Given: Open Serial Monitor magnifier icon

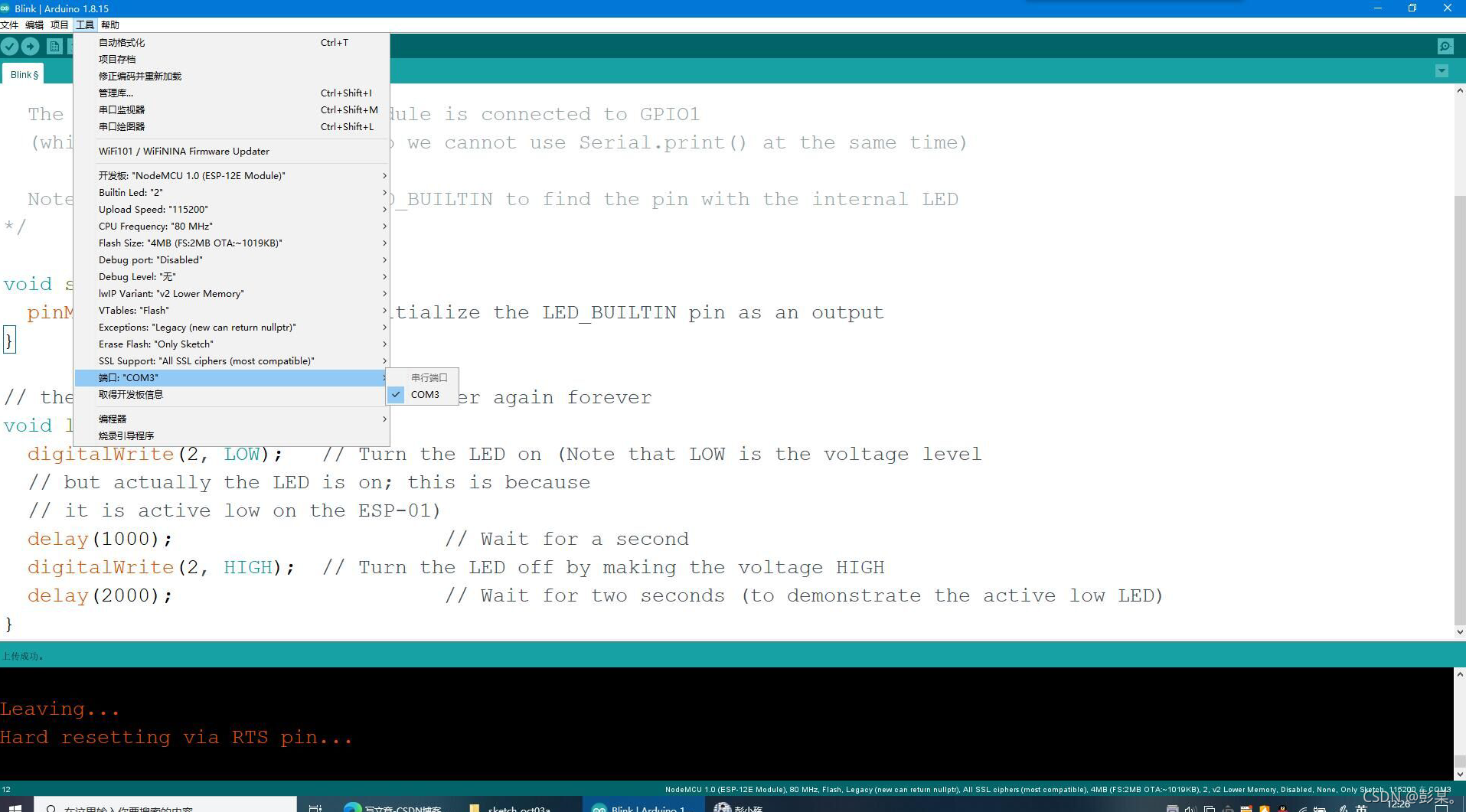Looking at the screenshot, I should coord(1445,47).
